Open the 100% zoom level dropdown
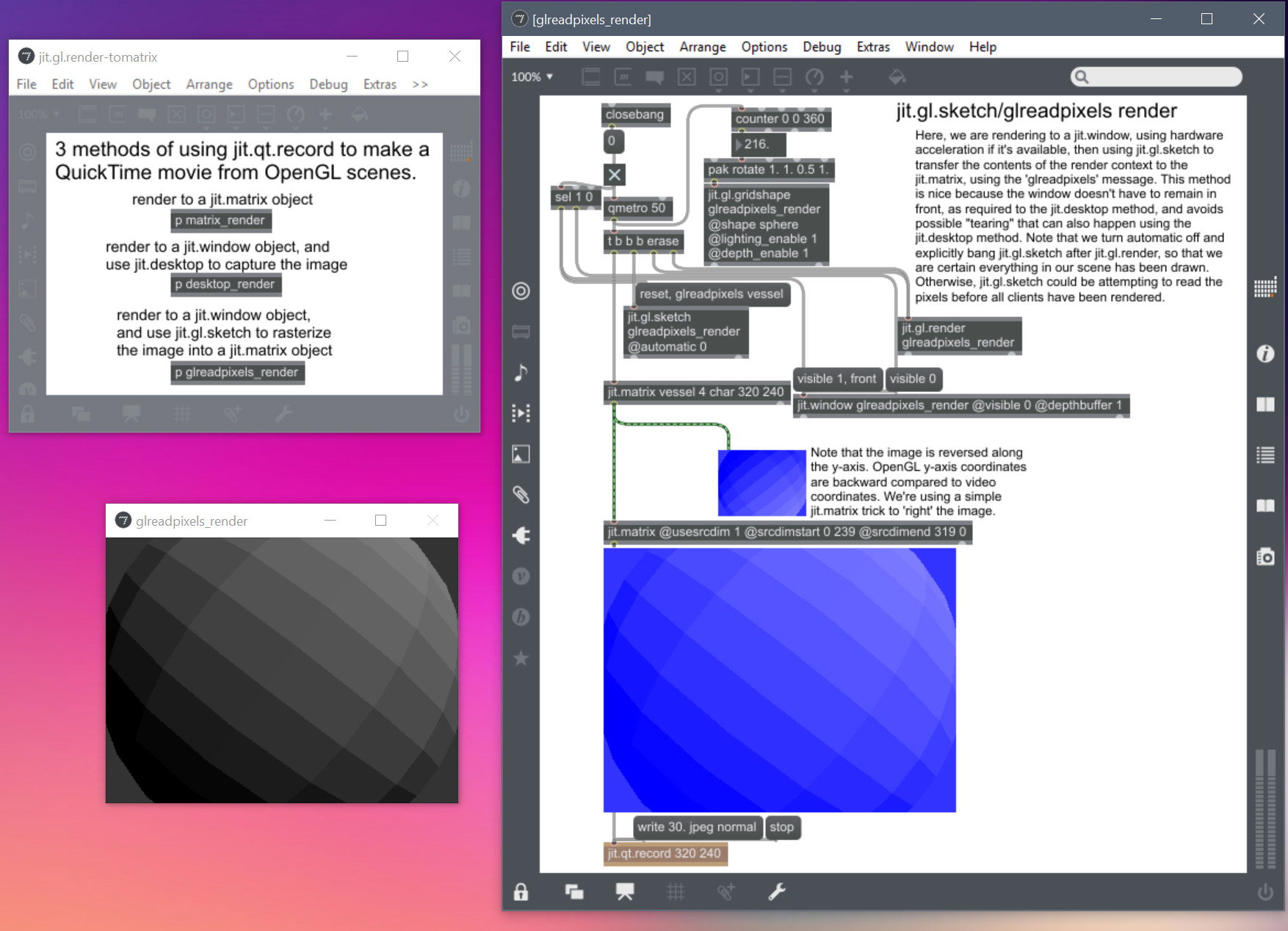This screenshot has height=931, width=1288. 530,76
